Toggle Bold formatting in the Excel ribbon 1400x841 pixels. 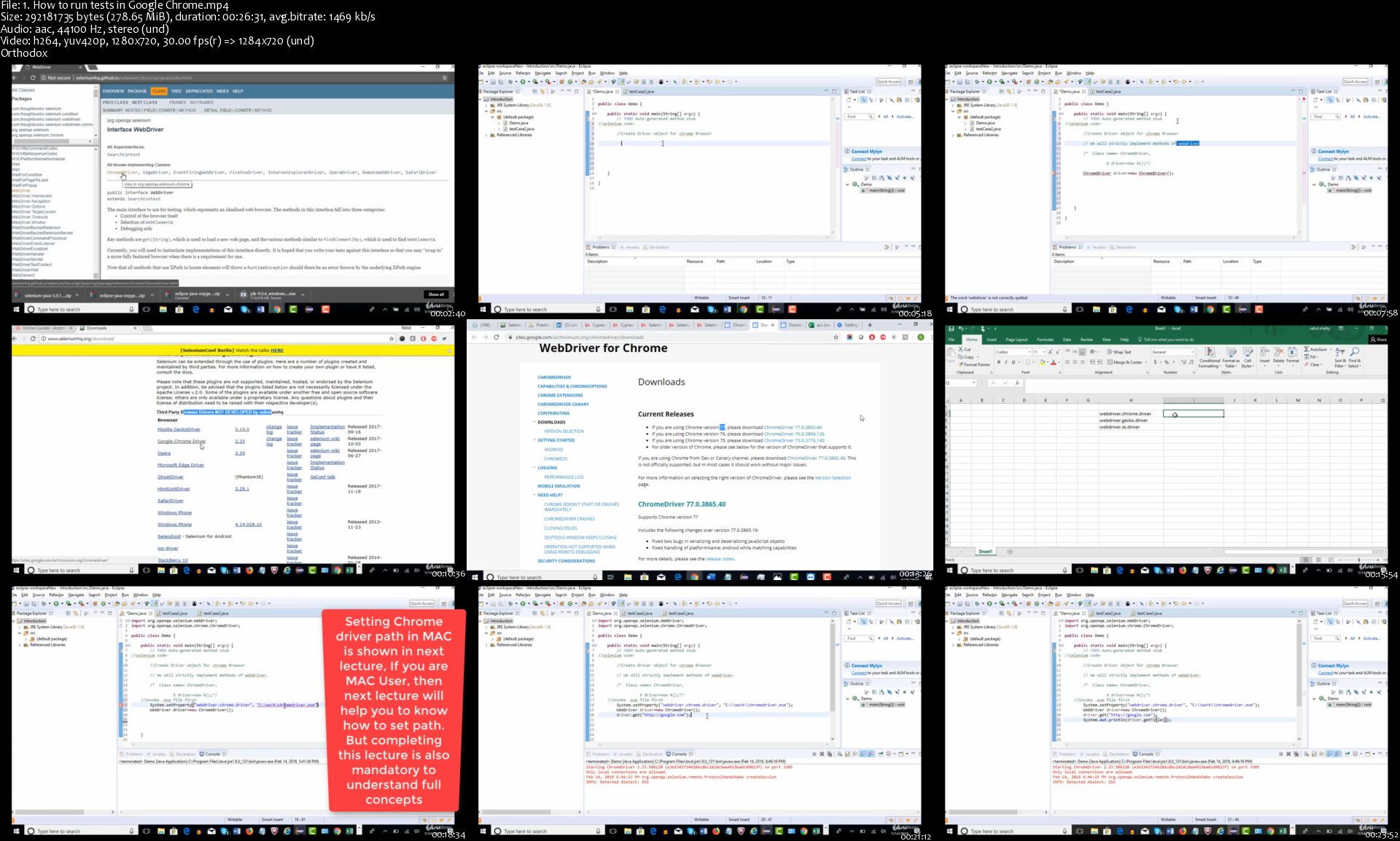pyautogui.click(x=999, y=362)
